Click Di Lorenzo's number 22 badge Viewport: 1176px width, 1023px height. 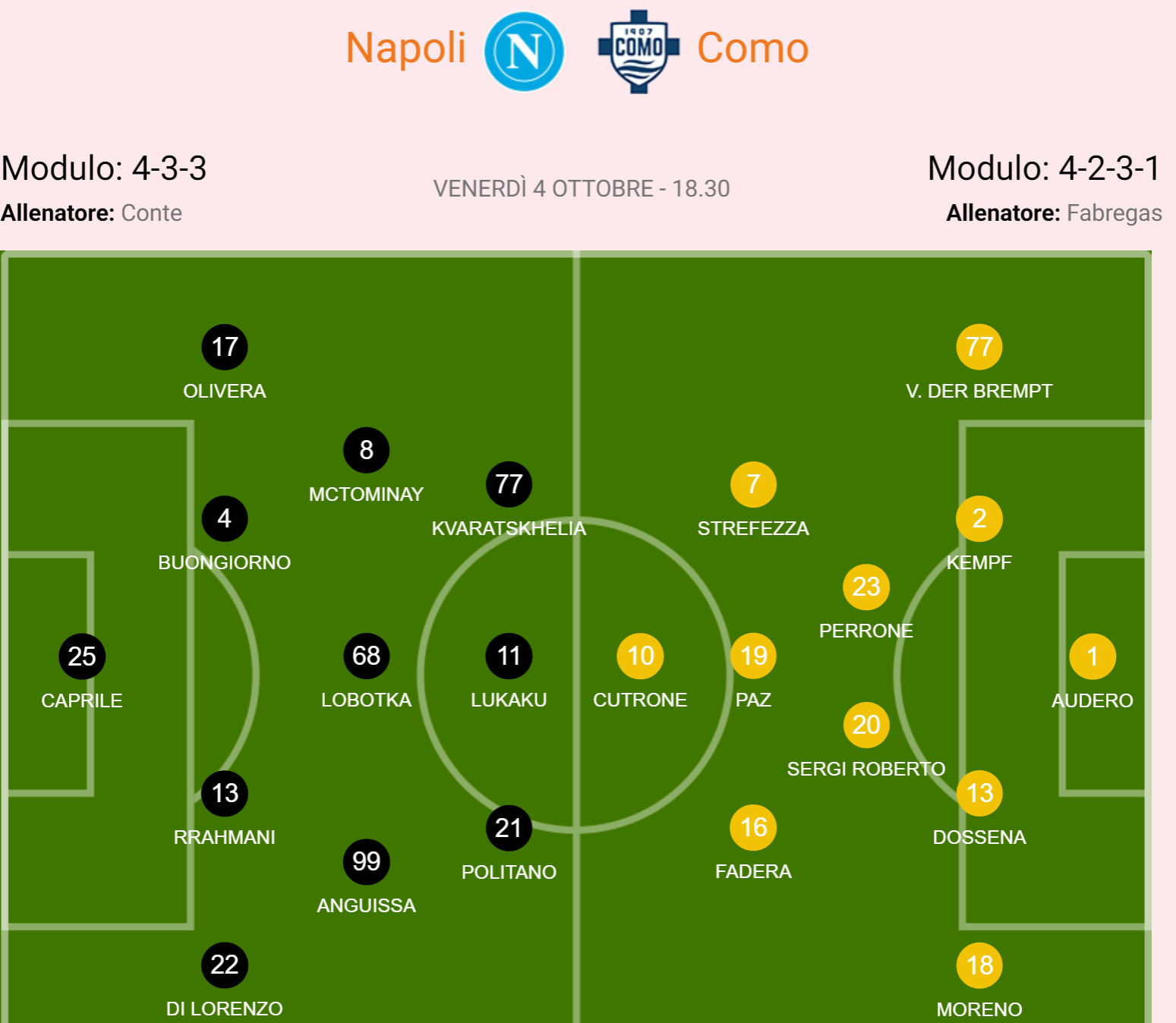pyautogui.click(x=225, y=965)
